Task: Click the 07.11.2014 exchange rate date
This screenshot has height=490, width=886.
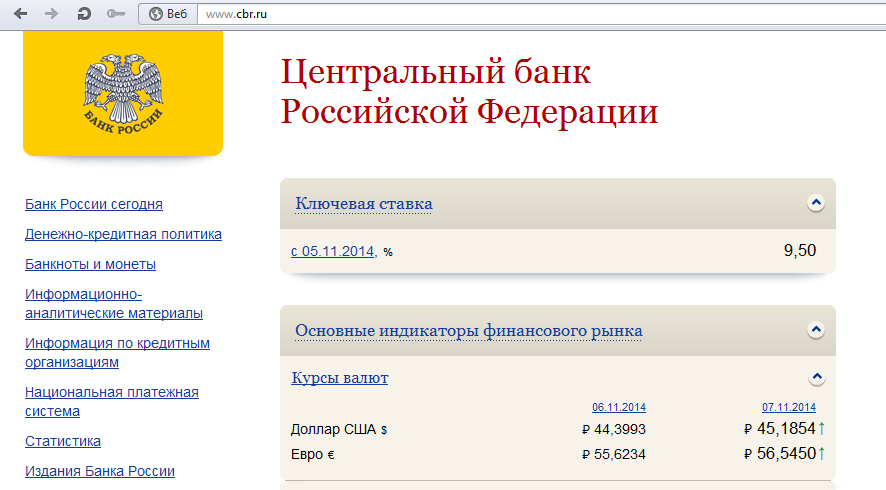Action: click(788, 407)
